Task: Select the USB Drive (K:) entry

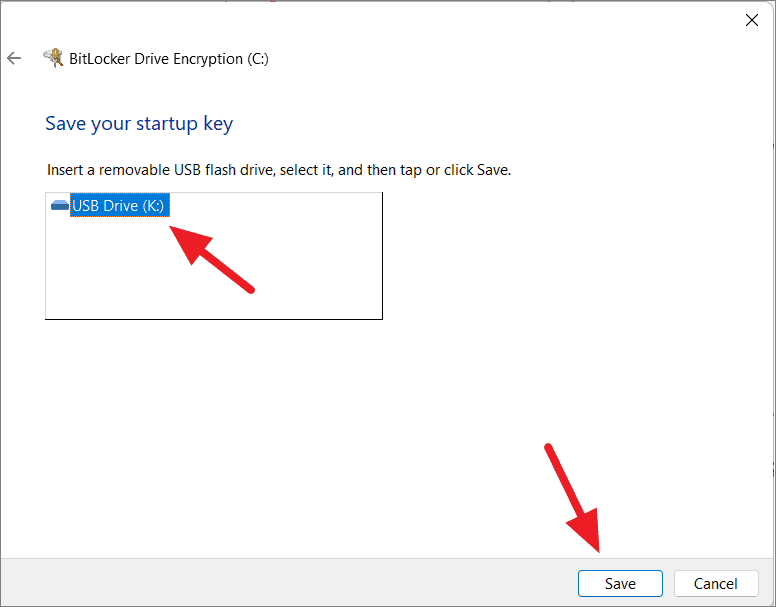Action: tap(120, 205)
